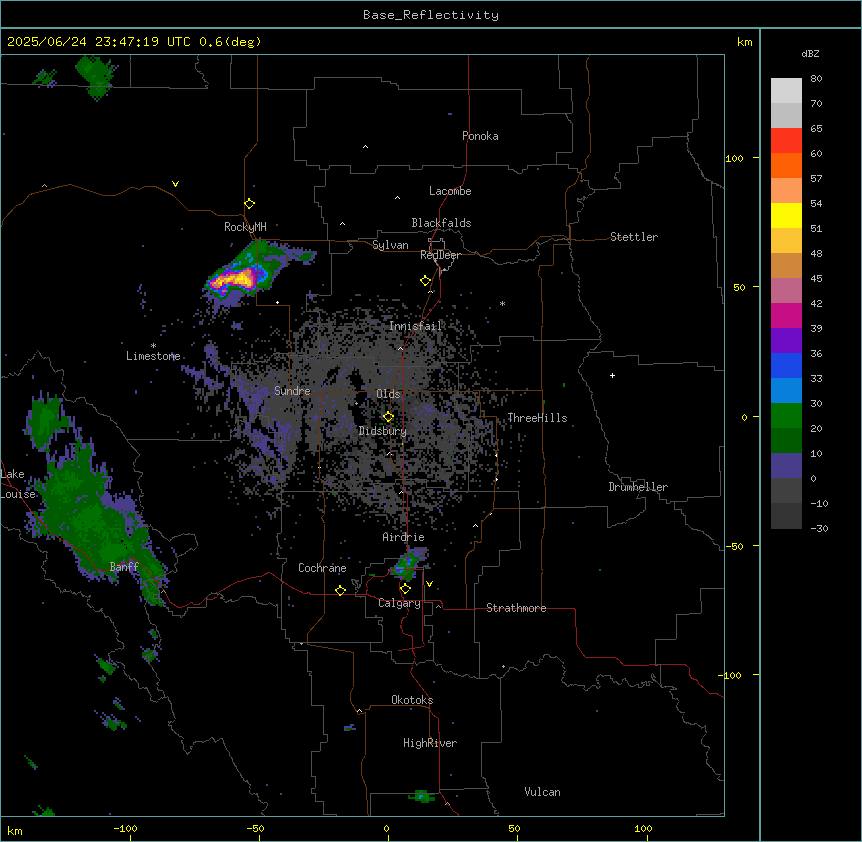Image resolution: width=862 pixels, height=842 pixels.
Task: Click the Drumheller label
Action: tap(638, 487)
